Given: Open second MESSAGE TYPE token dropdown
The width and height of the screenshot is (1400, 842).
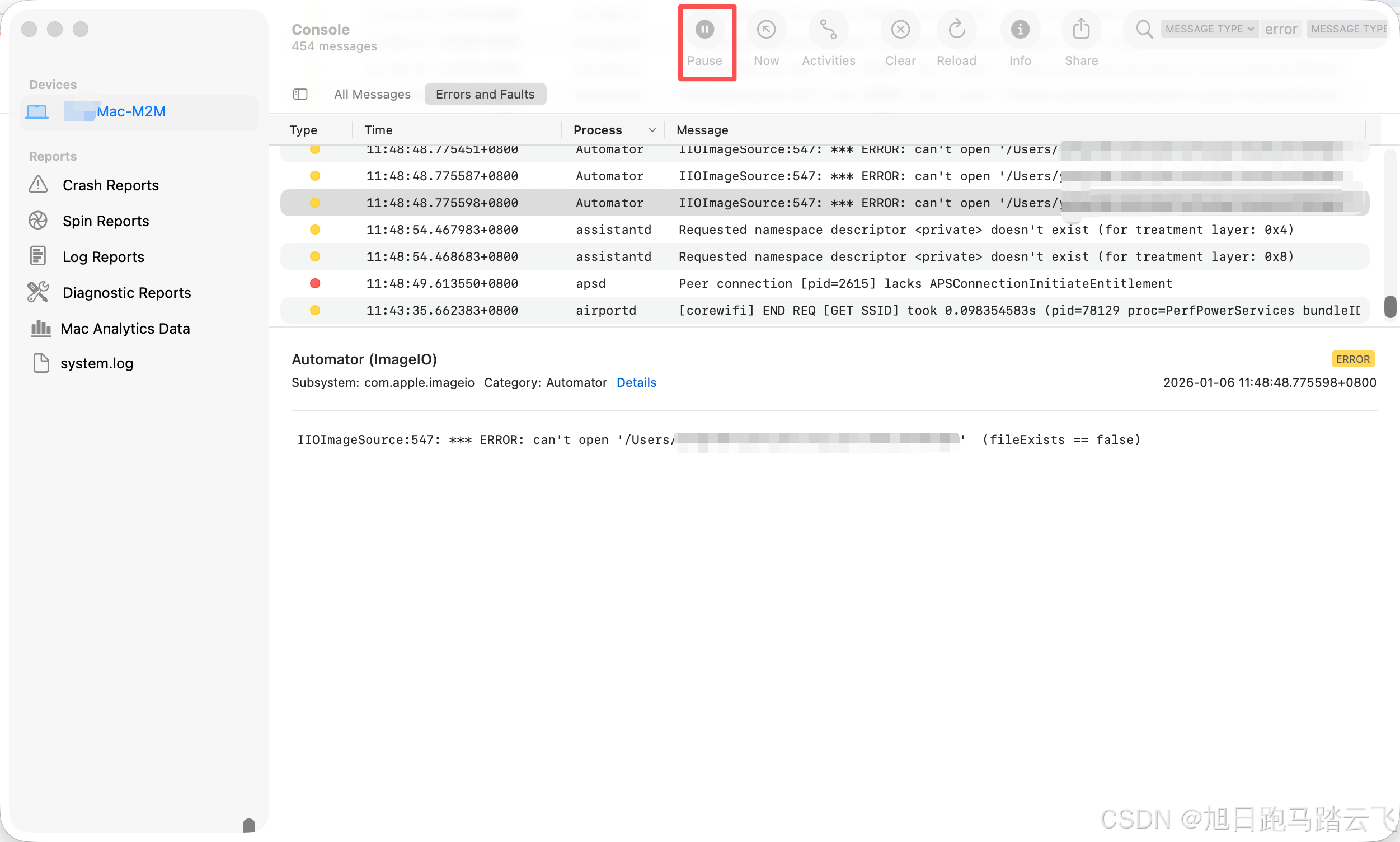Looking at the screenshot, I should tap(1347, 29).
